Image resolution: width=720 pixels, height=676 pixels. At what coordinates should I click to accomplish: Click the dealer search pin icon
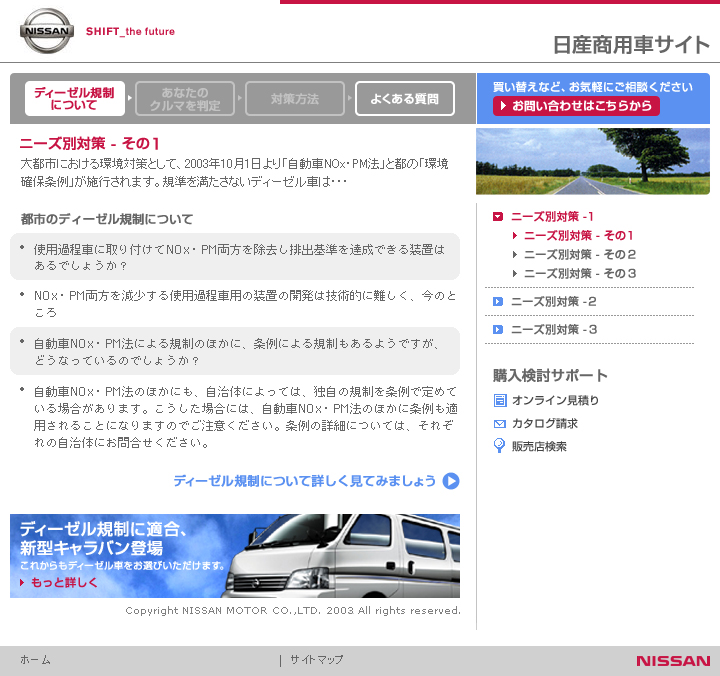500,446
